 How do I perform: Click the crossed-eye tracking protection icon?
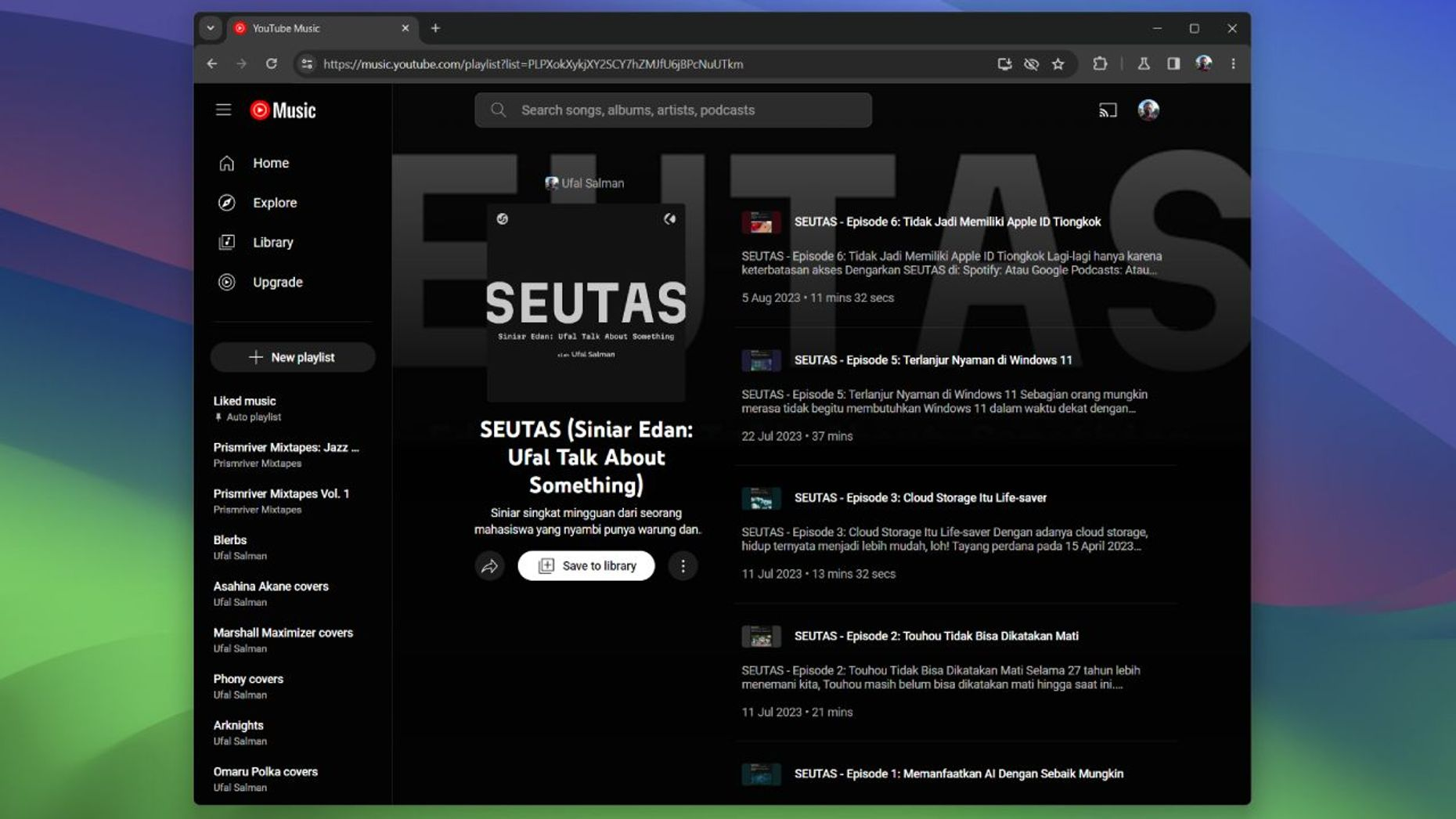(x=1031, y=64)
